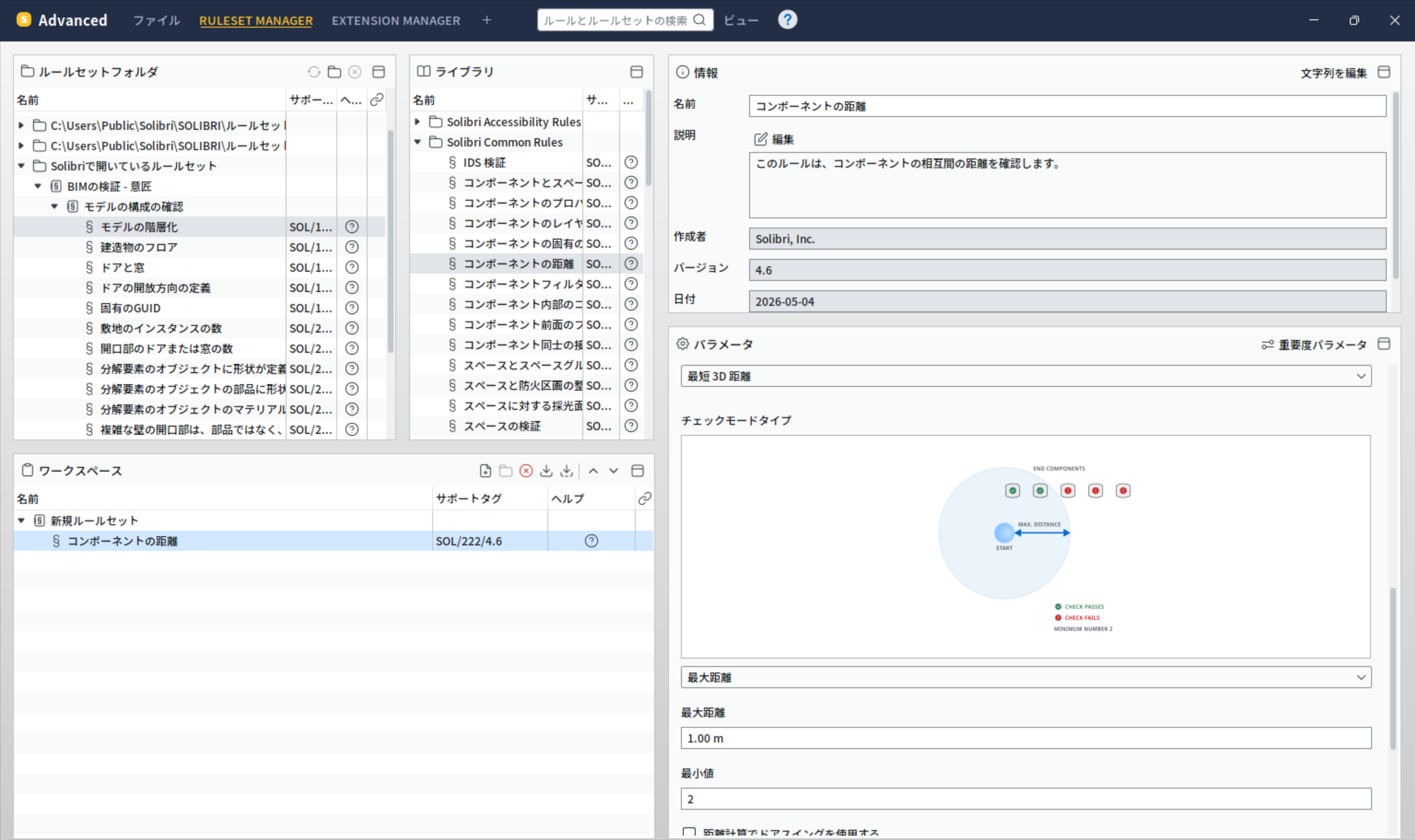Click the save ruleset icon in ワークスペース
Image resolution: width=1415 pixels, height=840 pixels.
pos(546,471)
